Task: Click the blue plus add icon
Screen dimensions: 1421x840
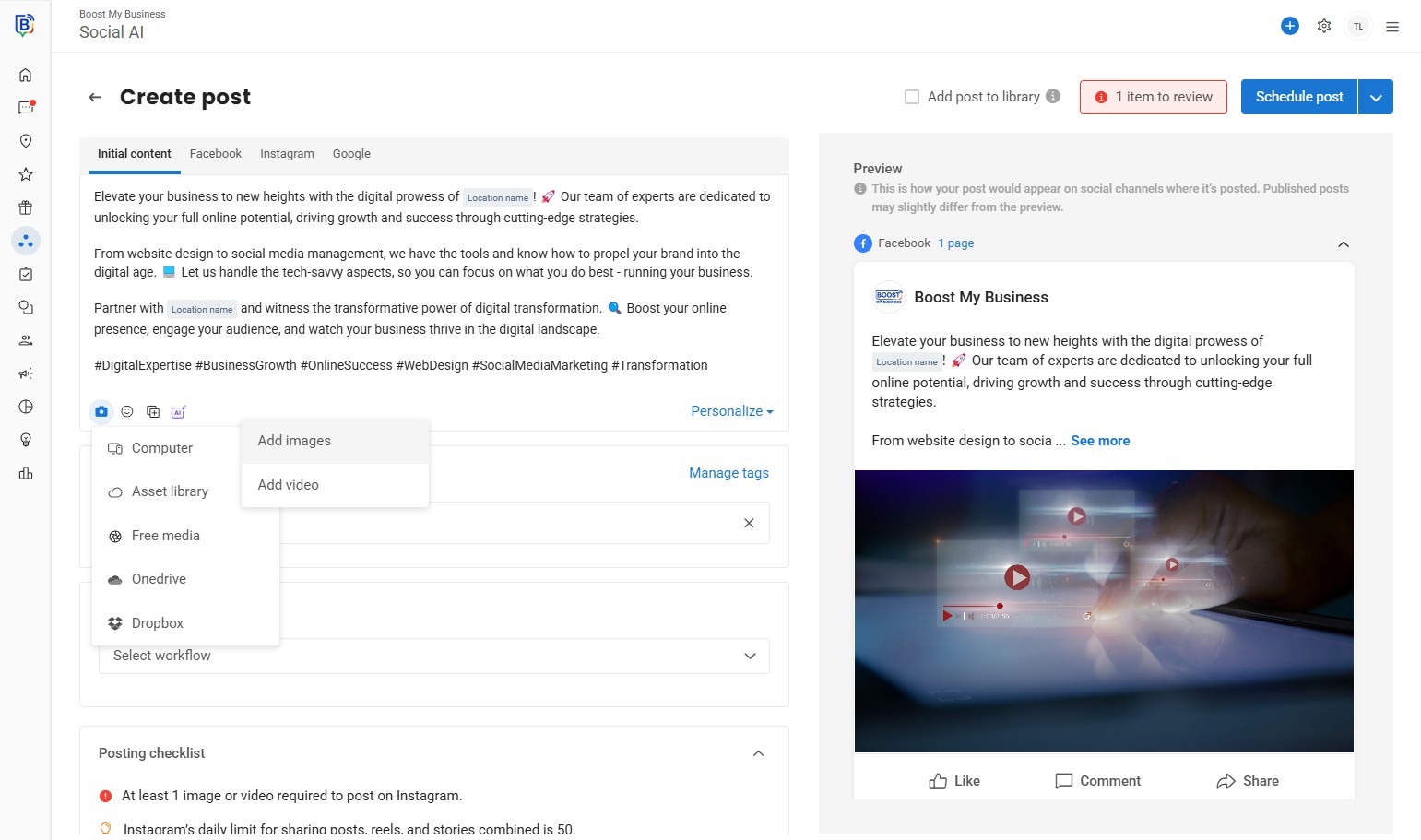Action: 1290,26
